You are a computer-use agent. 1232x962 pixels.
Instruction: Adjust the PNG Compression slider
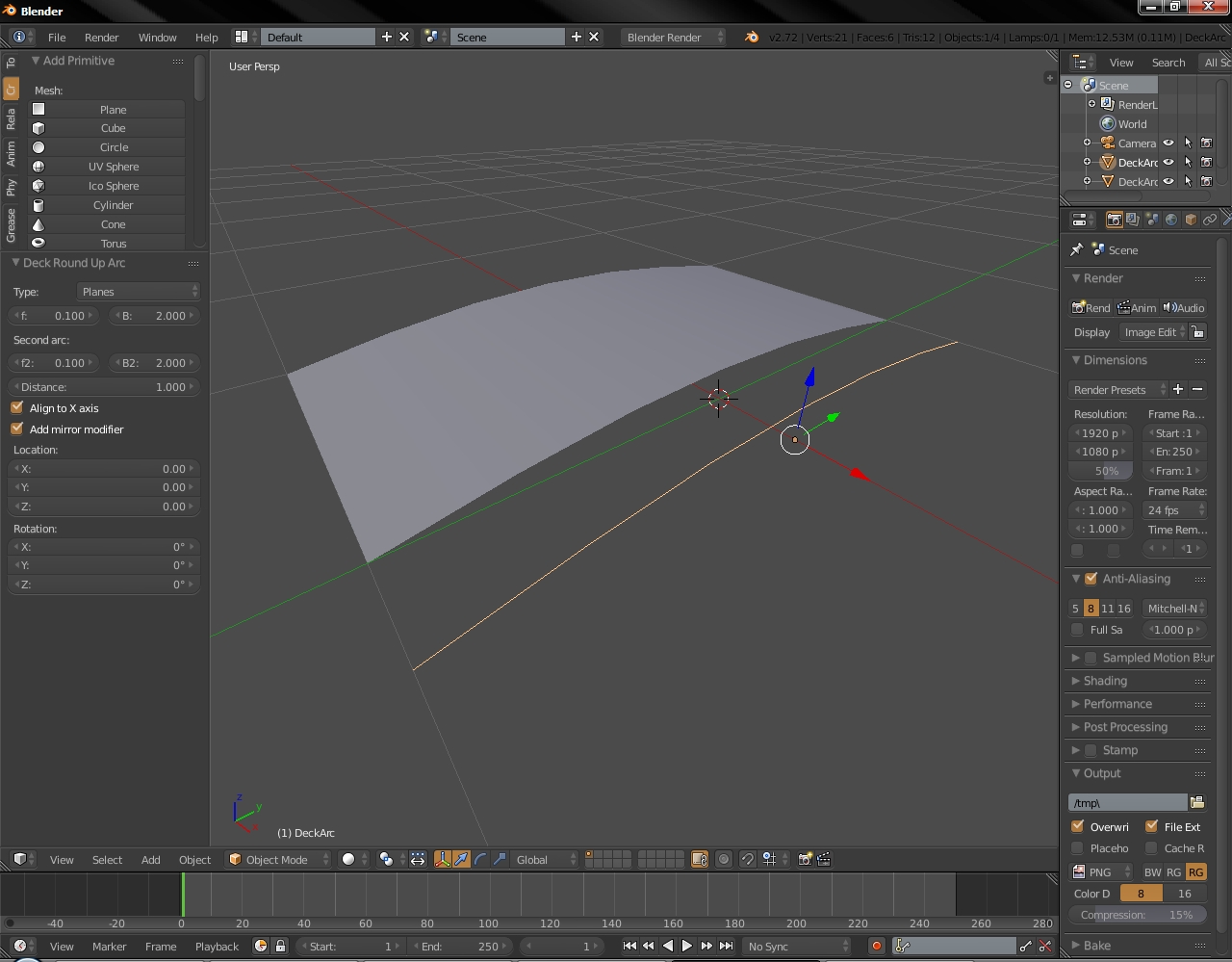pos(1138,915)
